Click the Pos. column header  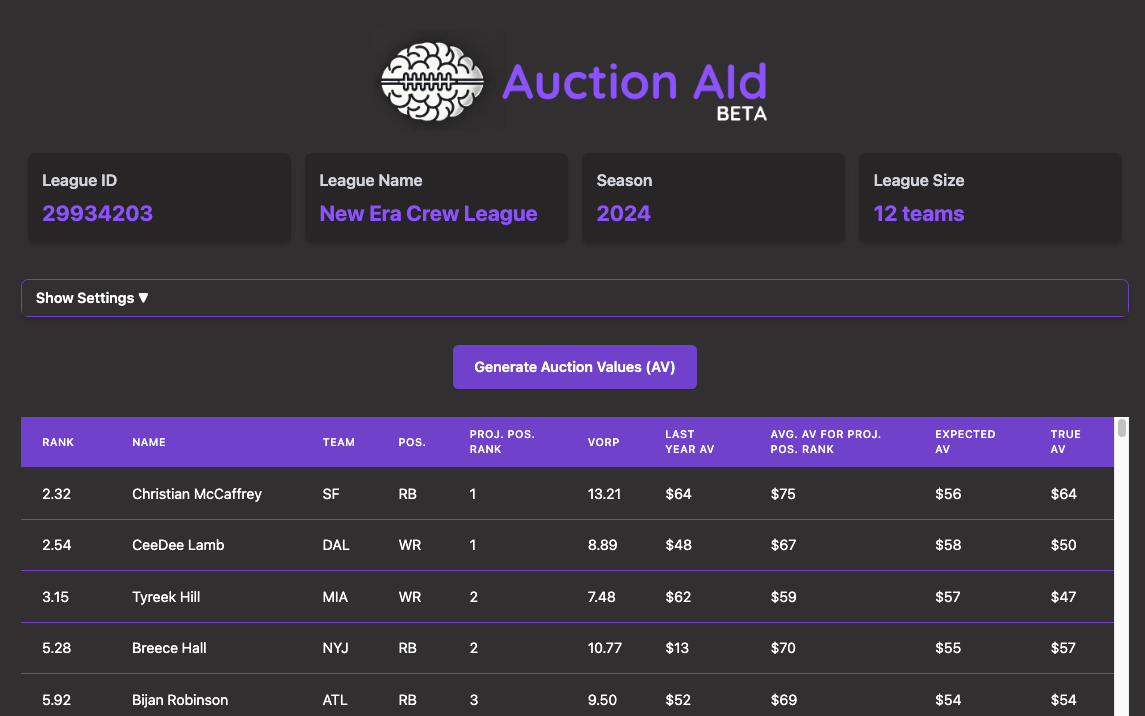click(412, 442)
